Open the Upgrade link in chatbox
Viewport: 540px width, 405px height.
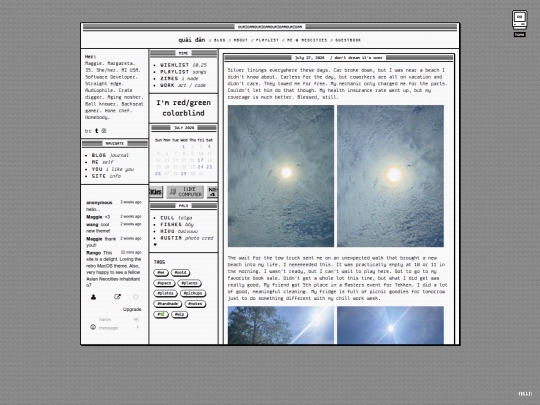click(132, 309)
